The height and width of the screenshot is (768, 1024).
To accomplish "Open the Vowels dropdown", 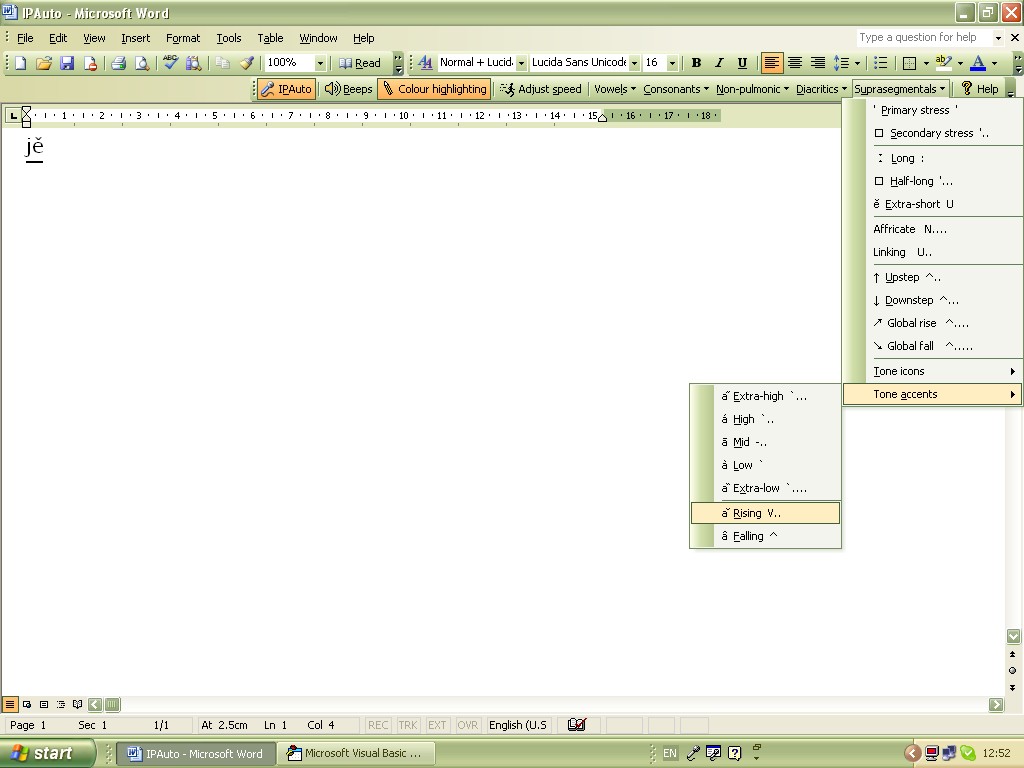I will coord(614,88).
